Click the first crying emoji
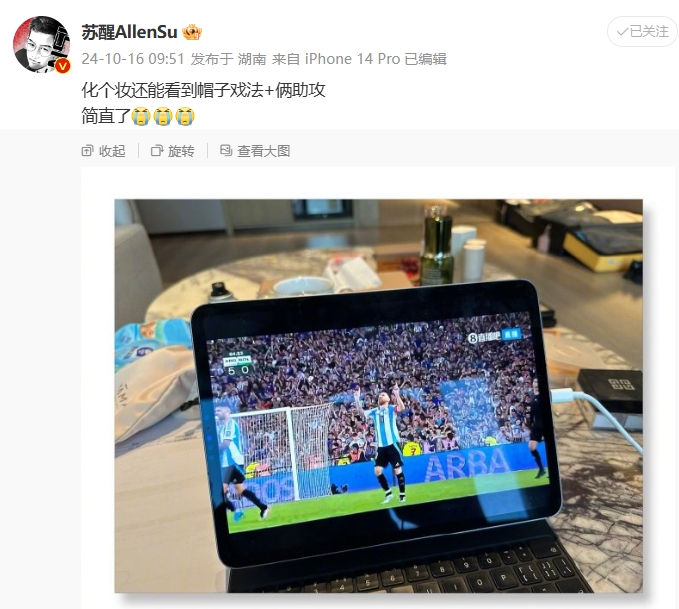This screenshot has height=609, width=679. tap(141, 116)
